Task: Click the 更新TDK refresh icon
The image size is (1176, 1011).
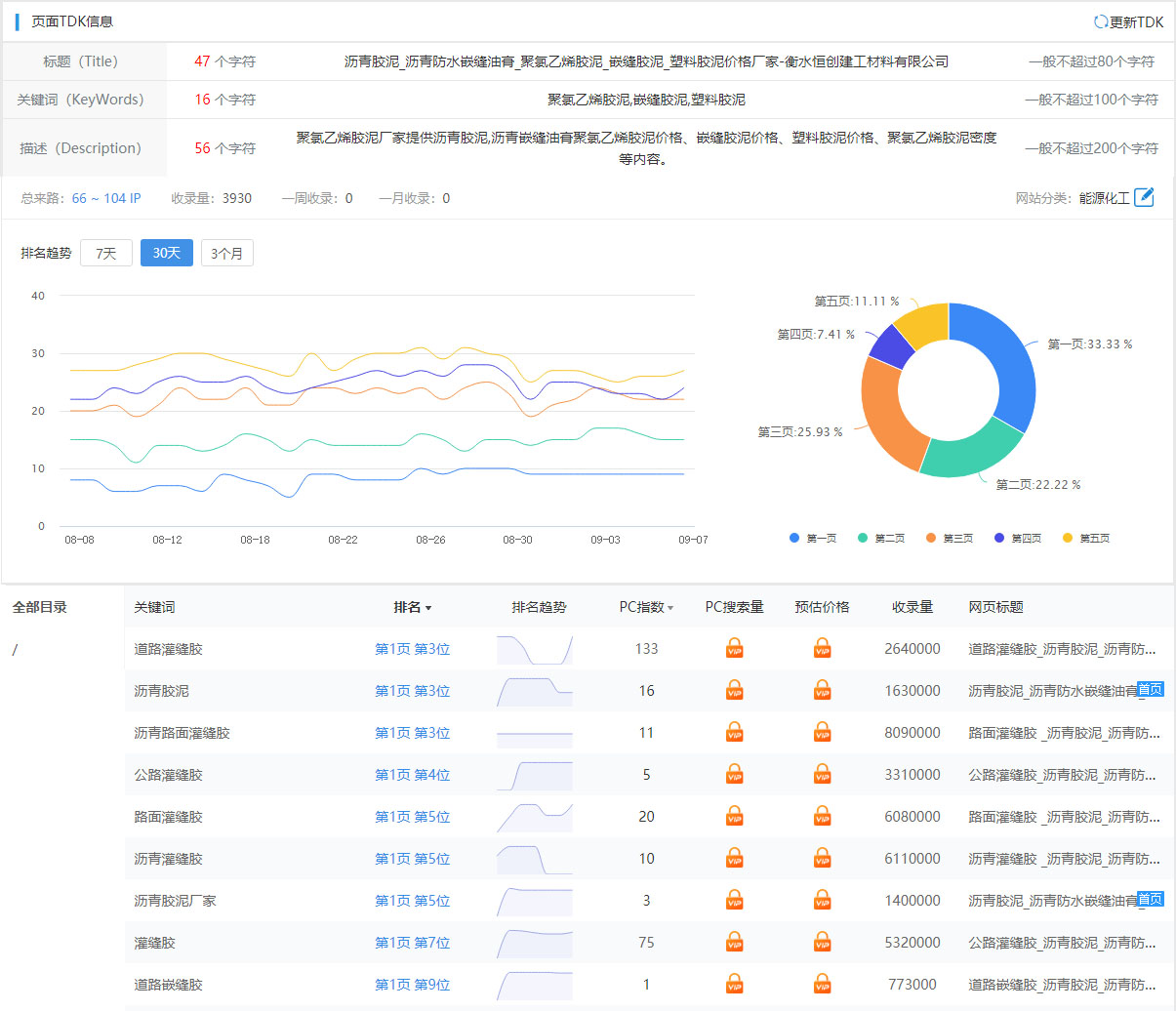Action: (1100, 21)
